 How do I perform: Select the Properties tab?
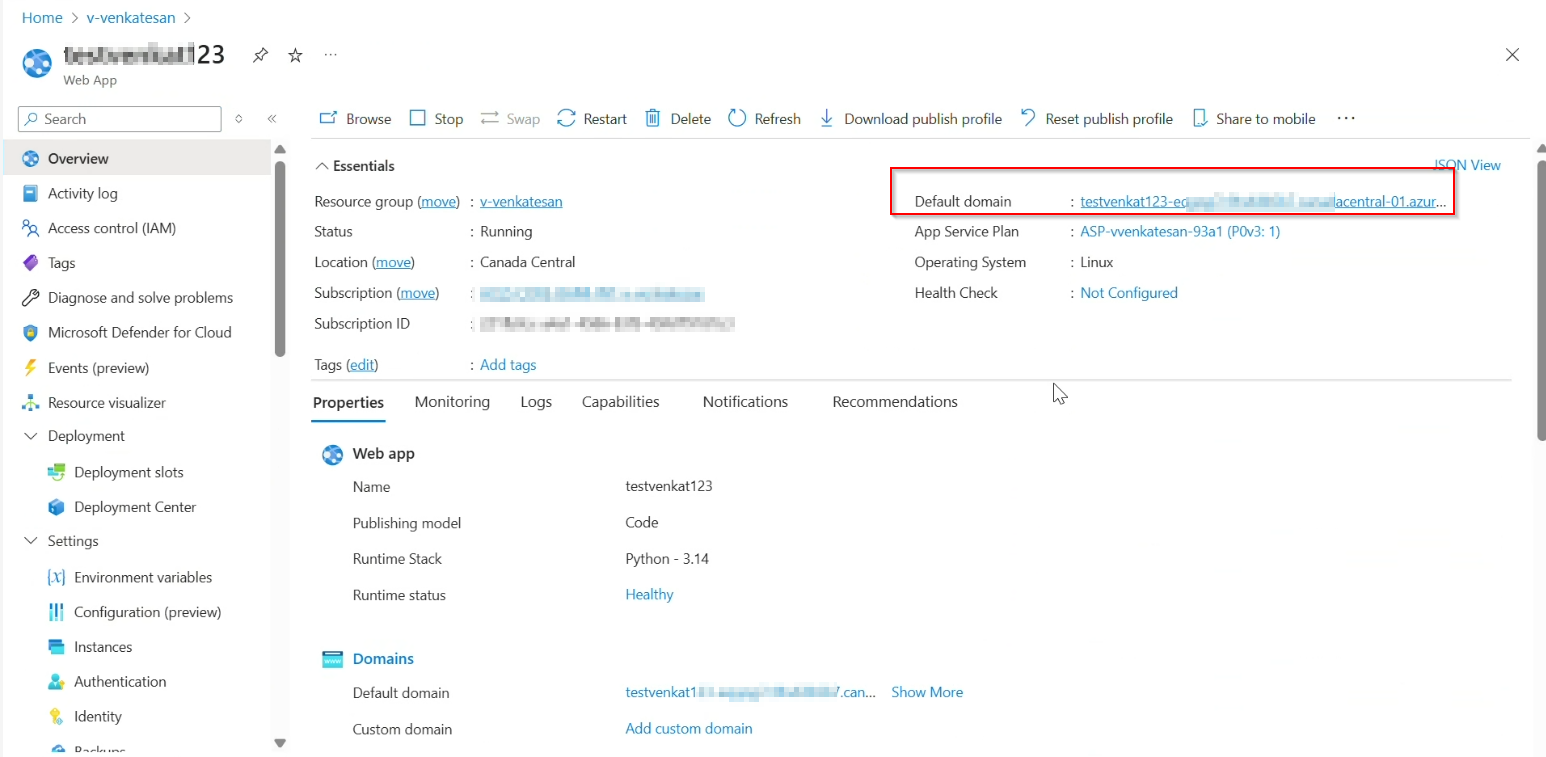point(348,402)
